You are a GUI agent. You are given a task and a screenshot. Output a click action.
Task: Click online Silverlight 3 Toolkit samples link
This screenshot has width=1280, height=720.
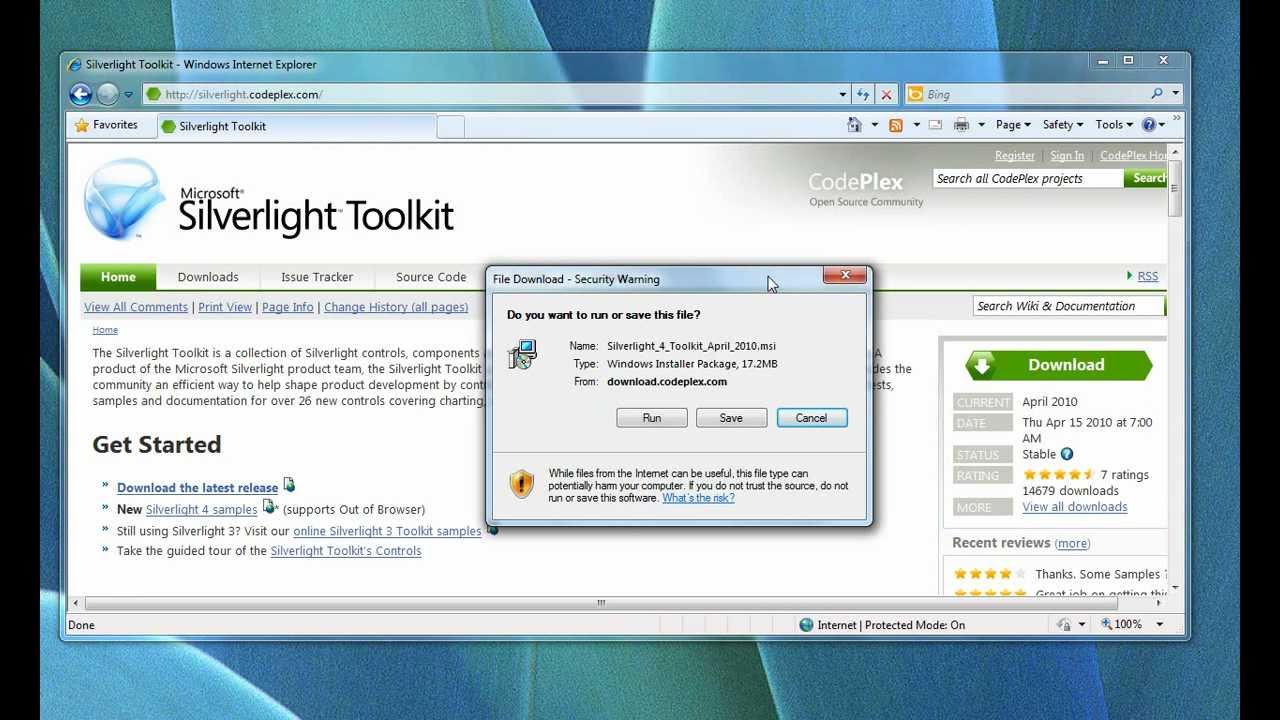pyautogui.click(x=387, y=531)
